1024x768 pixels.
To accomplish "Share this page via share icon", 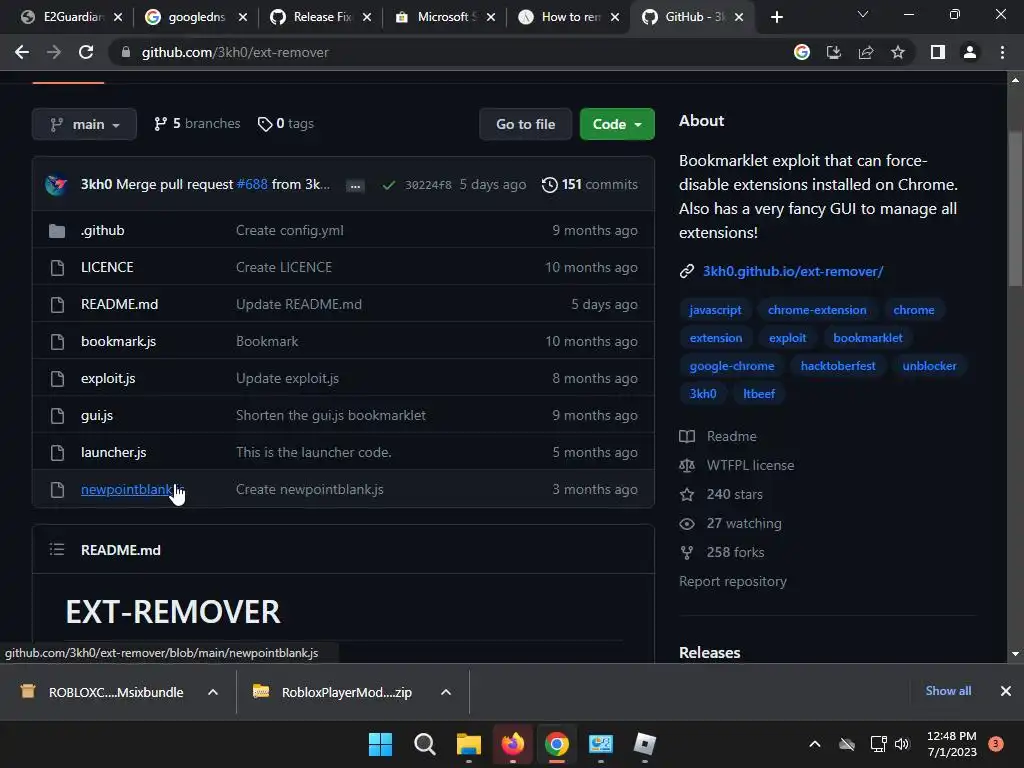I will click(866, 52).
